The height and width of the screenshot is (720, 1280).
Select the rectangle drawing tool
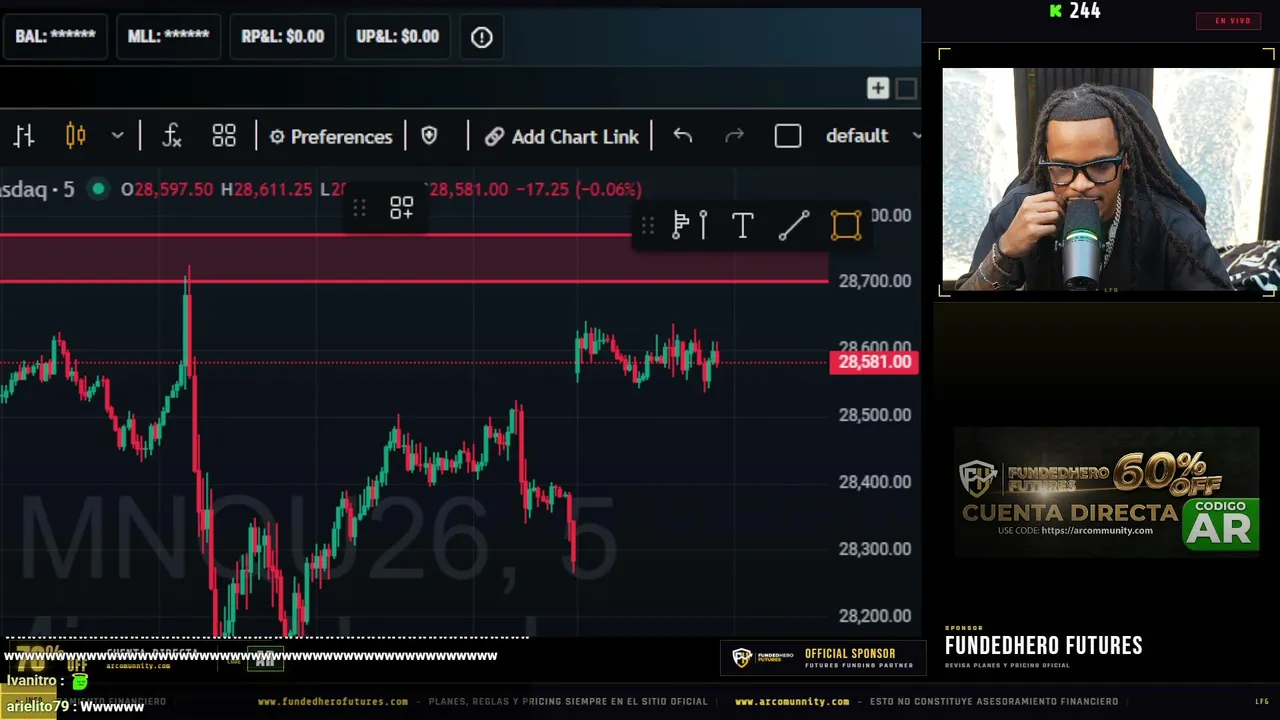(x=846, y=226)
